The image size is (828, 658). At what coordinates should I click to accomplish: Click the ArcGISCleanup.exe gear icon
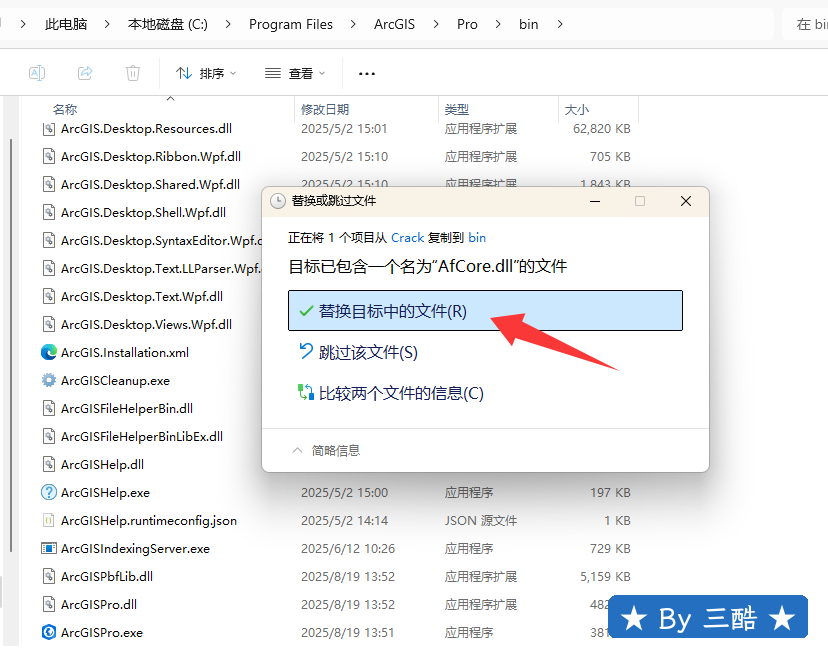(49, 380)
